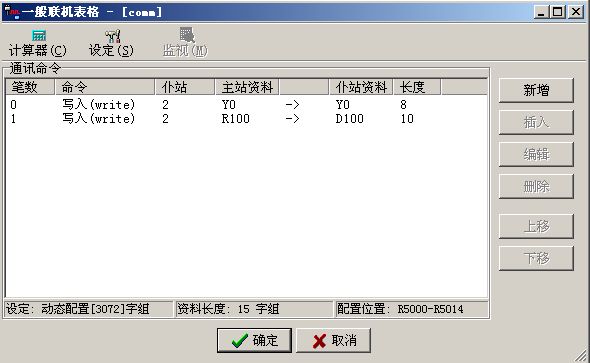The width and height of the screenshot is (590, 363).
Task: Click the application icon in title bar
Action: (12, 12)
